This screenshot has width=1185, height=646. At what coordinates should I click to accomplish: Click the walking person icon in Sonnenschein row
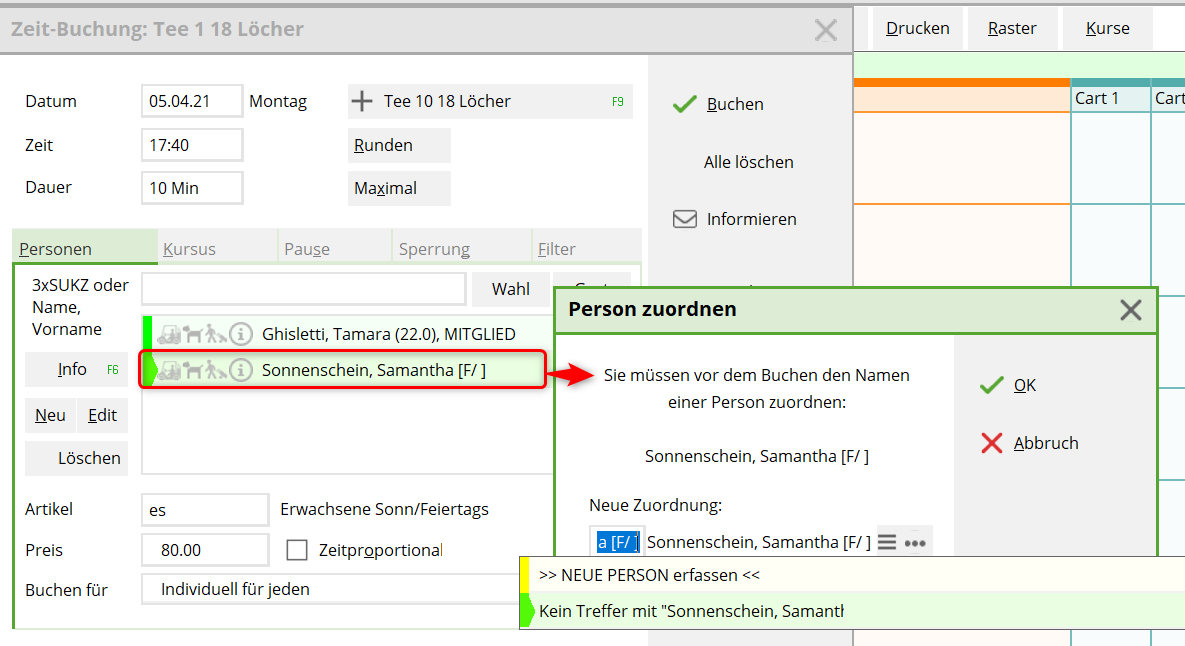215,369
